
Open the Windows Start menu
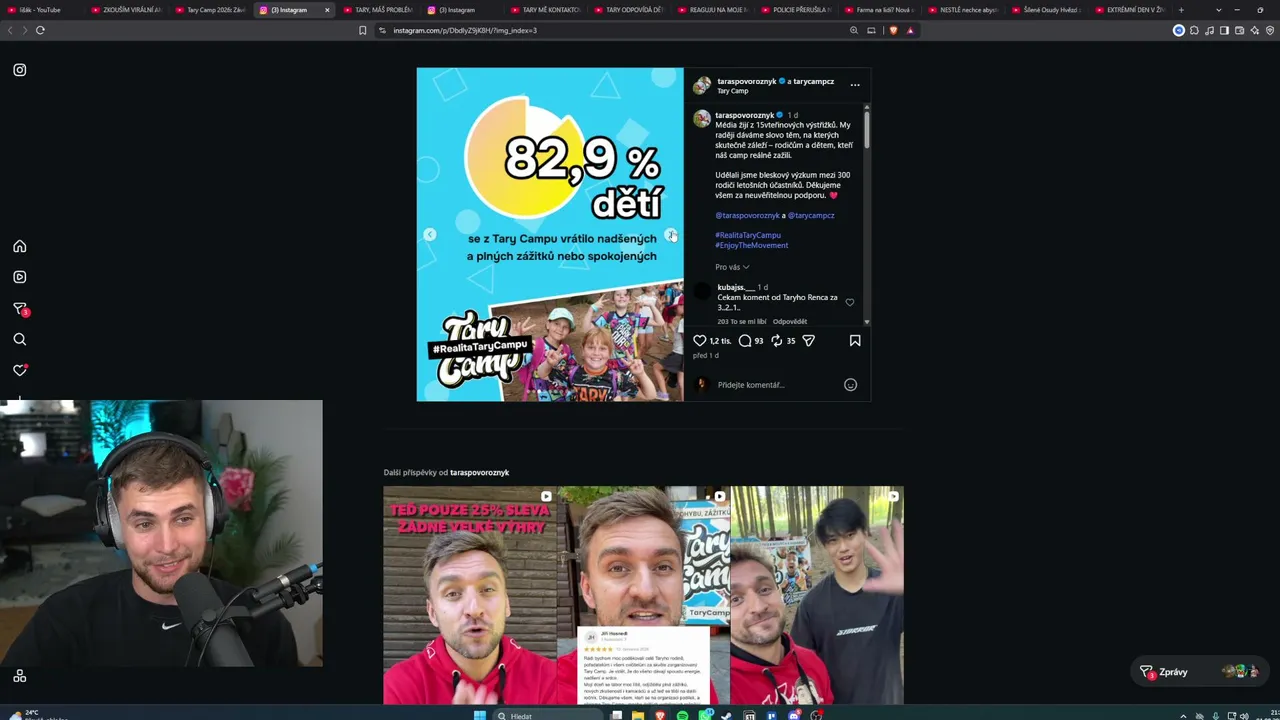tap(479, 715)
